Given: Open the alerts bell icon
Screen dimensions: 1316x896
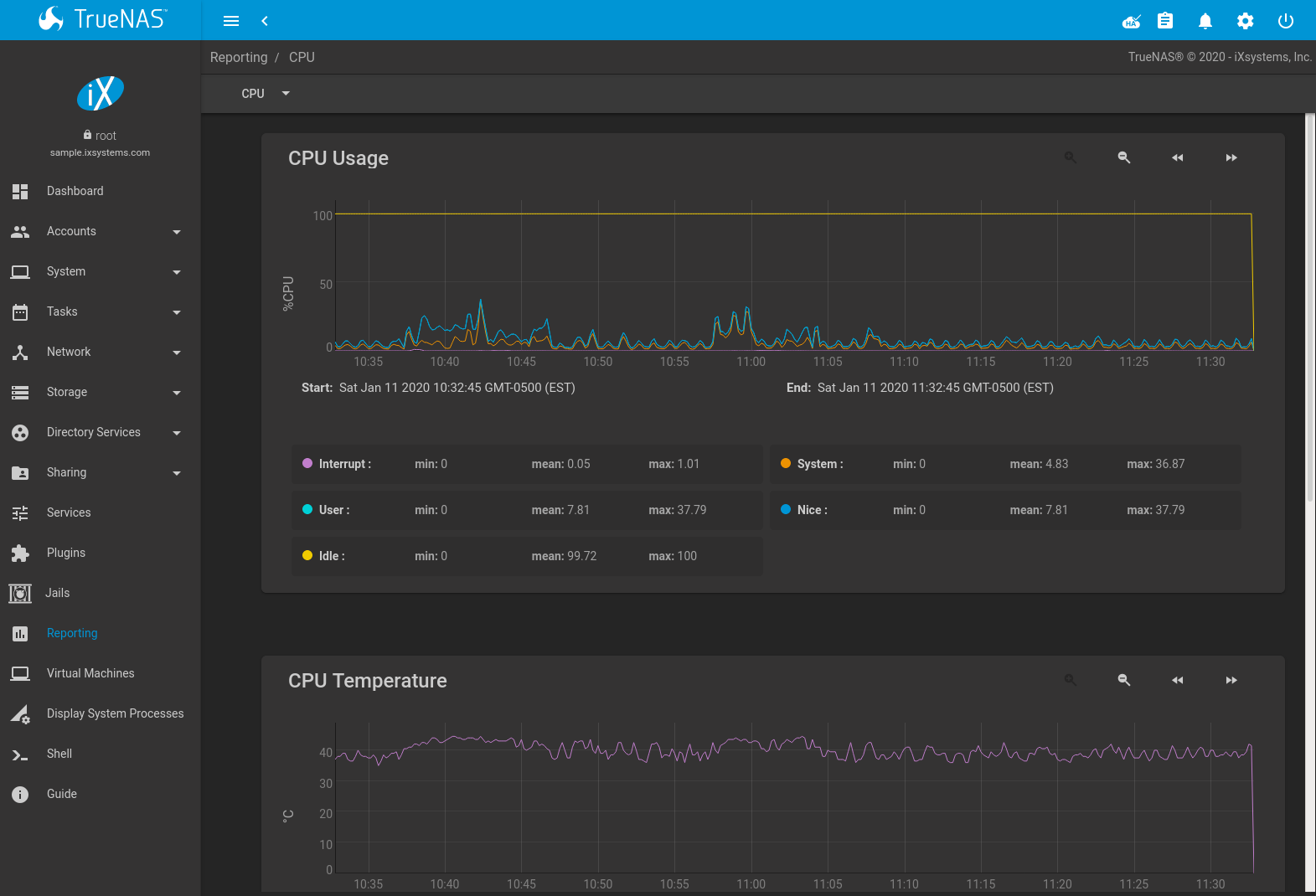Looking at the screenshot, I should [1205, 21].
